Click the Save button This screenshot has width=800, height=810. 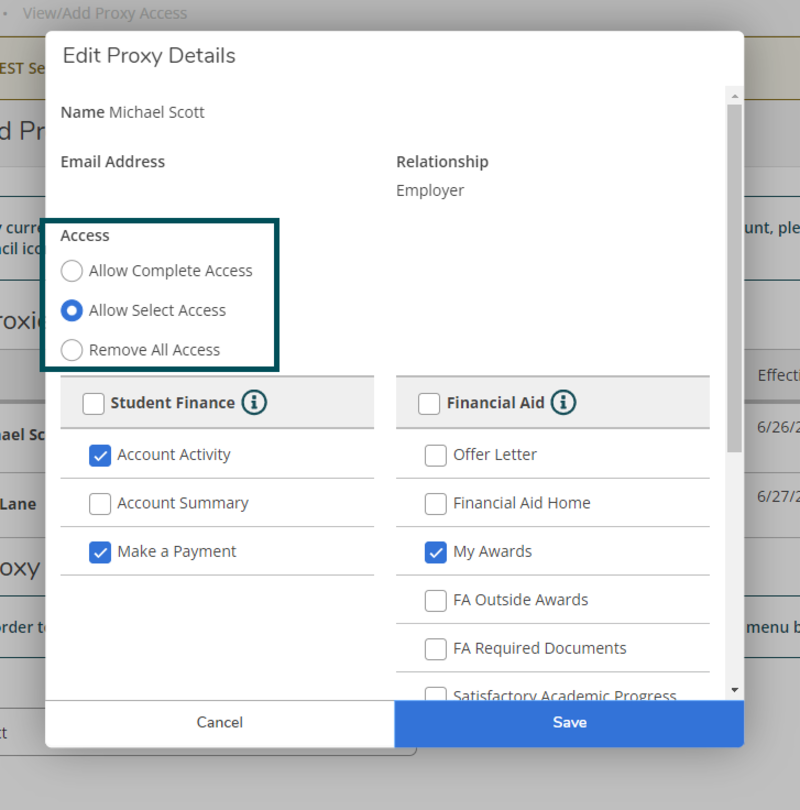pyautogui.click(x=569, y=722)
